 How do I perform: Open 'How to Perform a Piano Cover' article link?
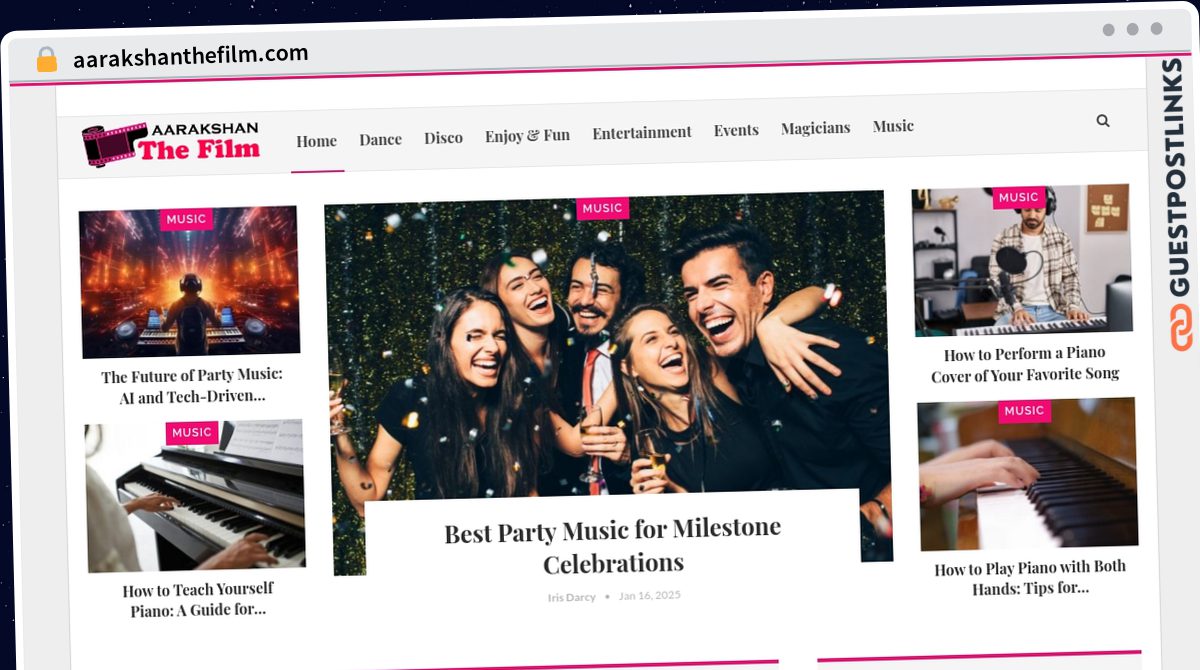click(x=1025, y=364)
